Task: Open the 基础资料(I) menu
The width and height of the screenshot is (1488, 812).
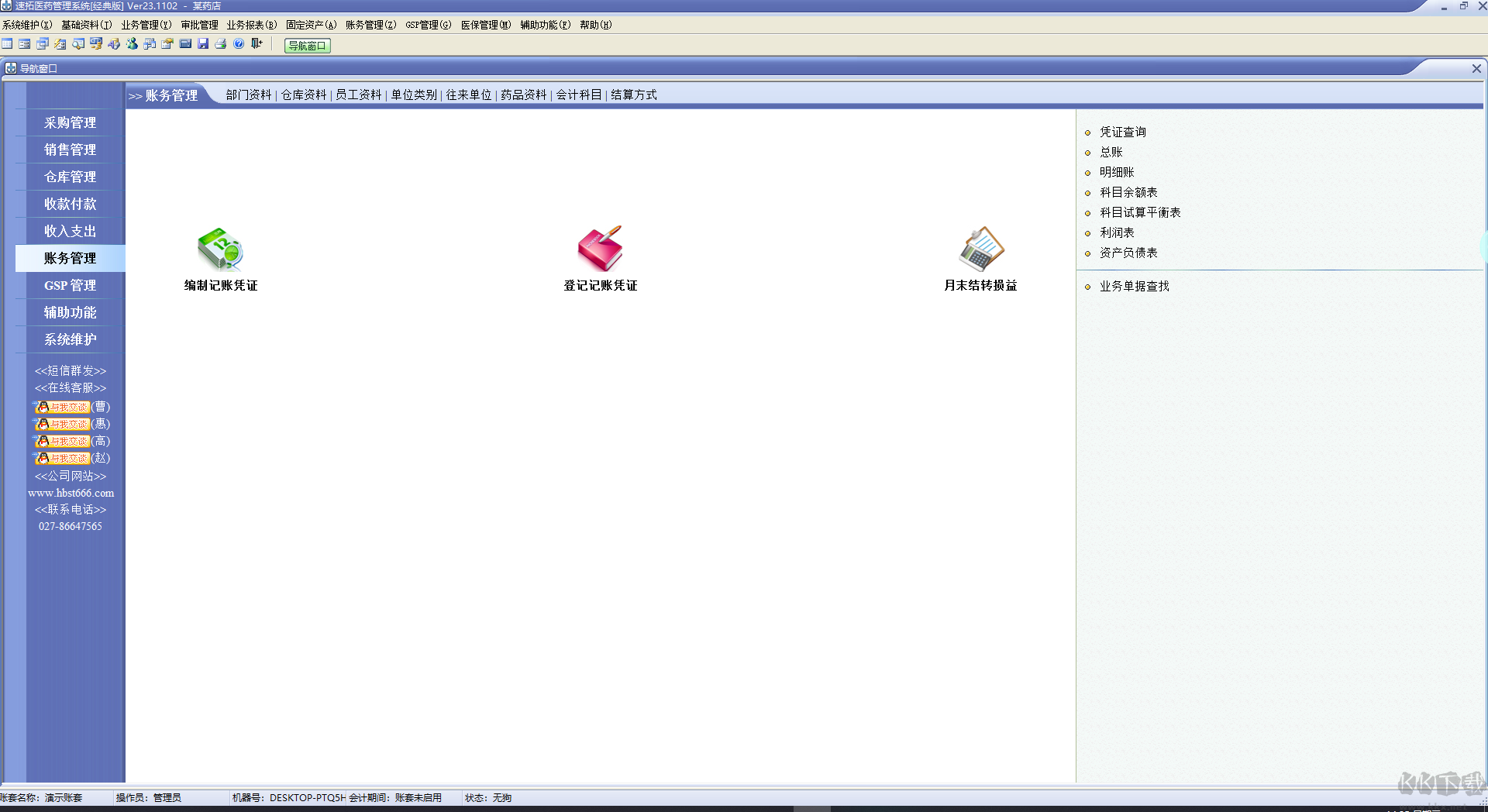Action: (x=87, y=25)
